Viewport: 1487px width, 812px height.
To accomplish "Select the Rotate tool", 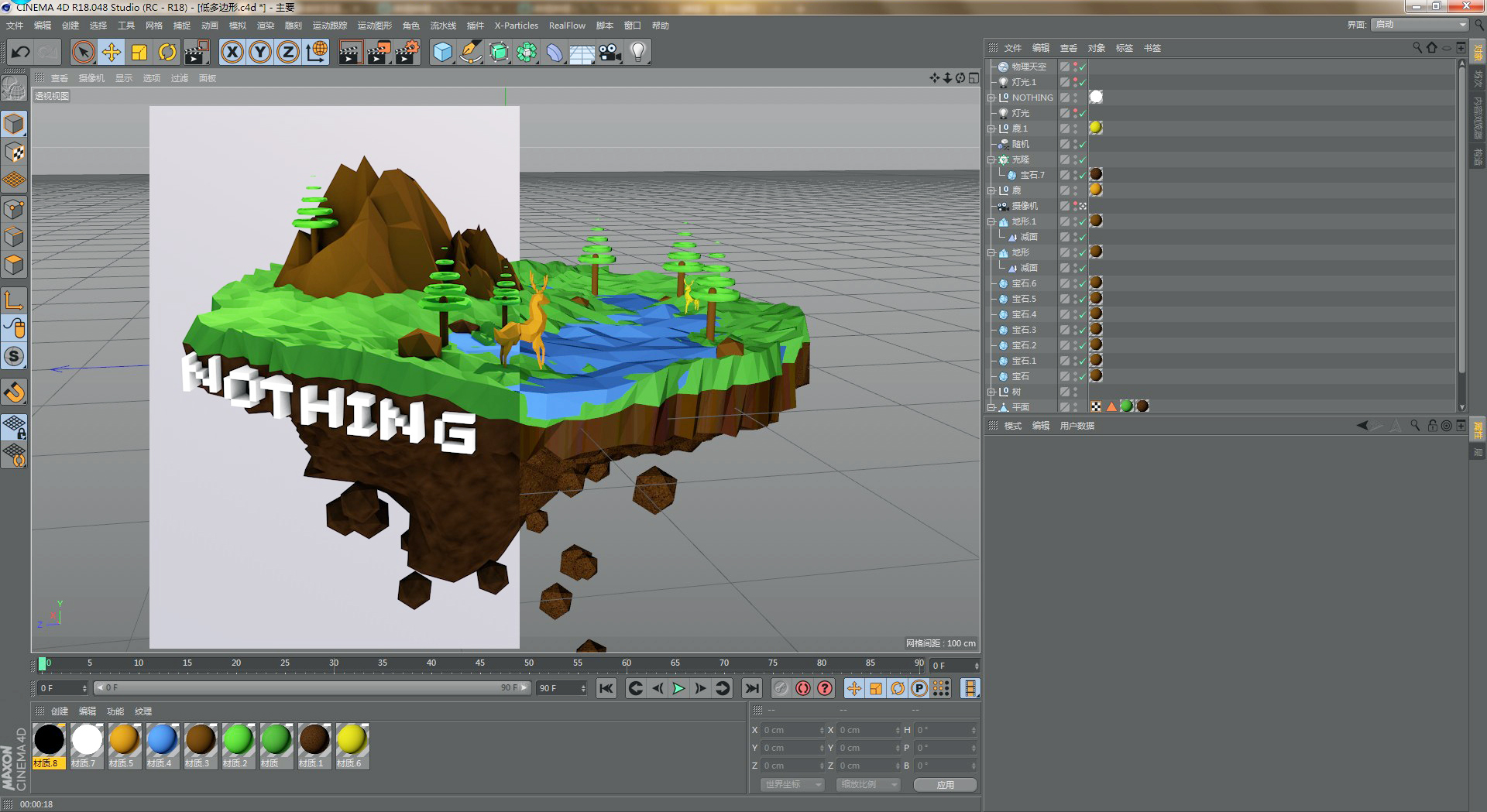I will click(167, 53).
